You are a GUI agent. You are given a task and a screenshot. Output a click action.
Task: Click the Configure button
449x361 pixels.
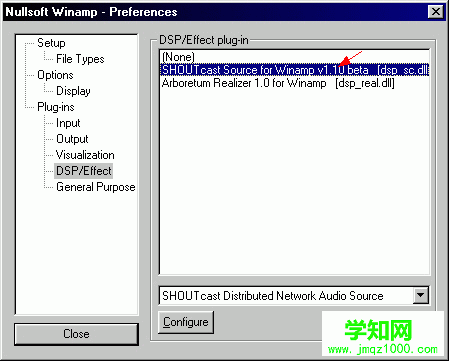186,322
